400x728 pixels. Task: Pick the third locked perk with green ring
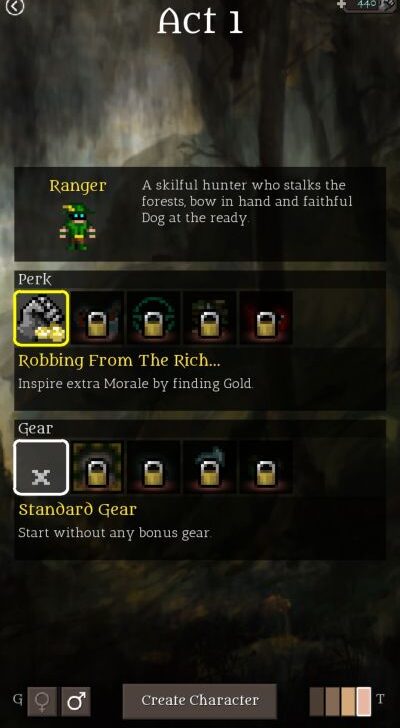[154, 318]
